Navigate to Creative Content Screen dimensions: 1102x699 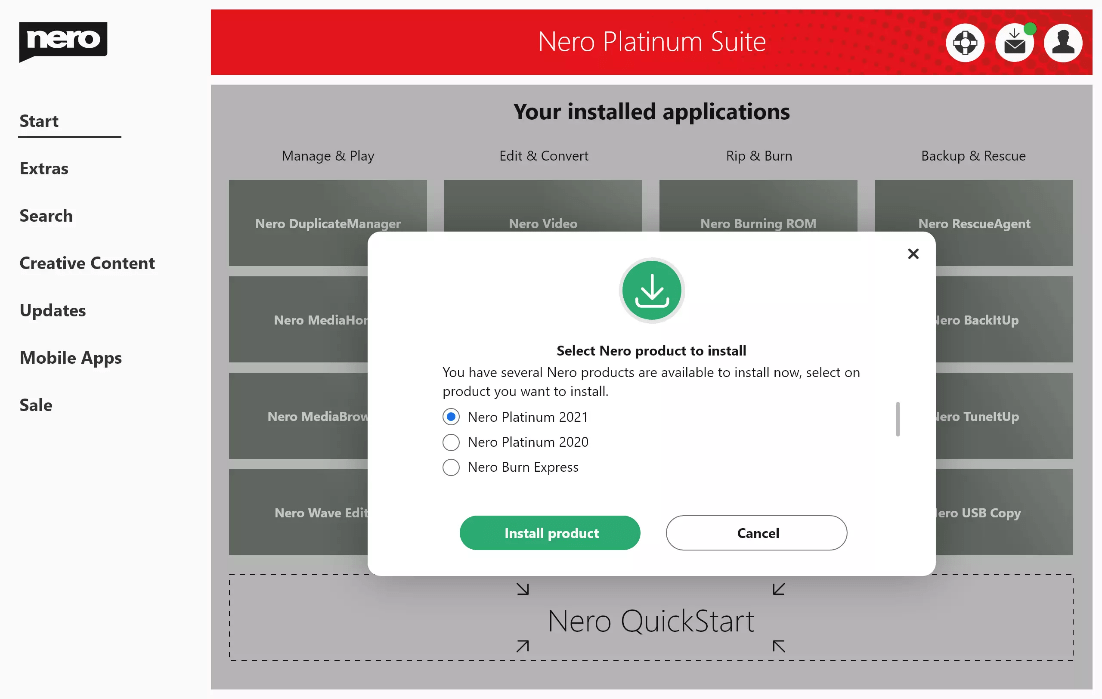(x=87, y=263)
